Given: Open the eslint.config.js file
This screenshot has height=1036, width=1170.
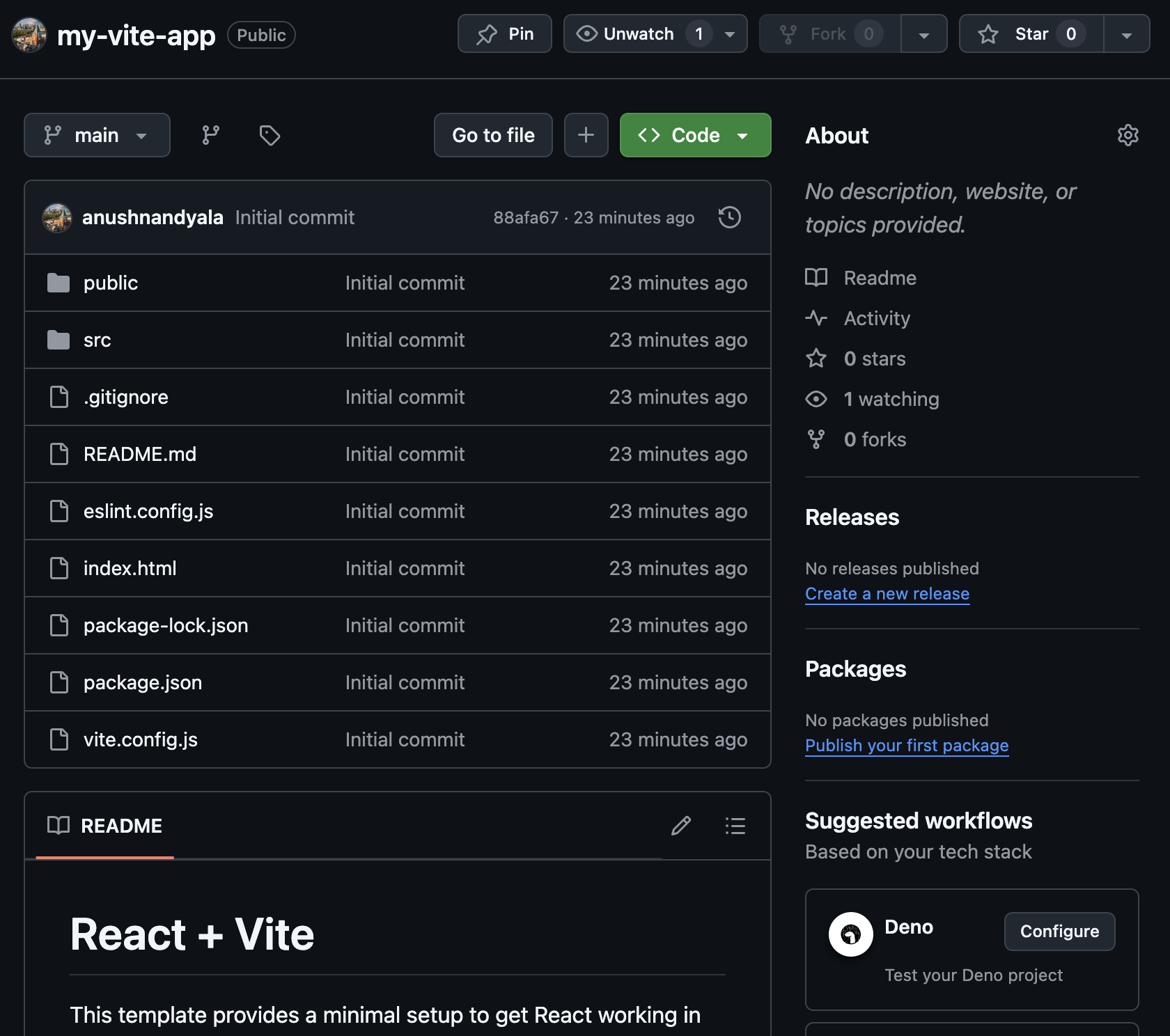Looking at the screenshot, I should [148, 511].
